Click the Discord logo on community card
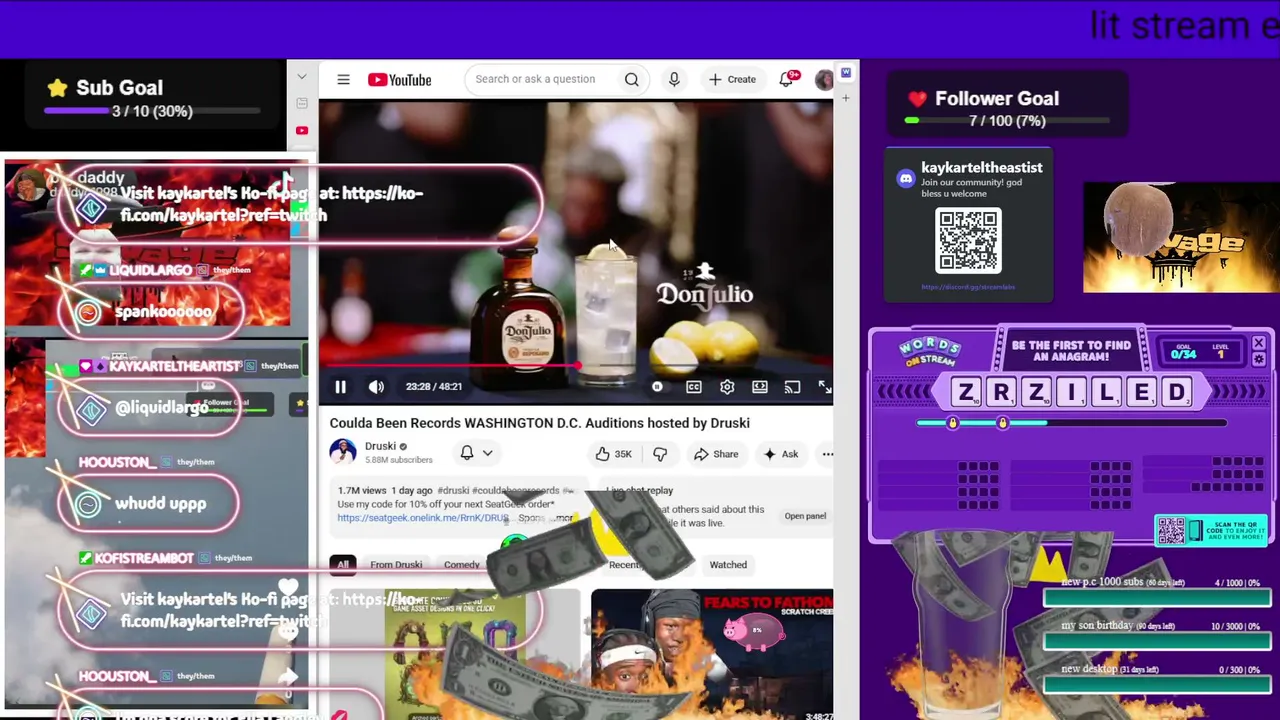The image size is (1280, 720). pyautogui.click(x=906, y=179)
